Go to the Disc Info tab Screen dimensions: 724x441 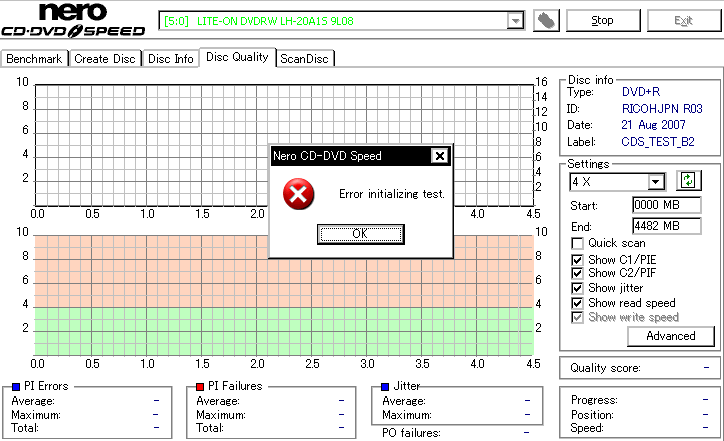170,59
